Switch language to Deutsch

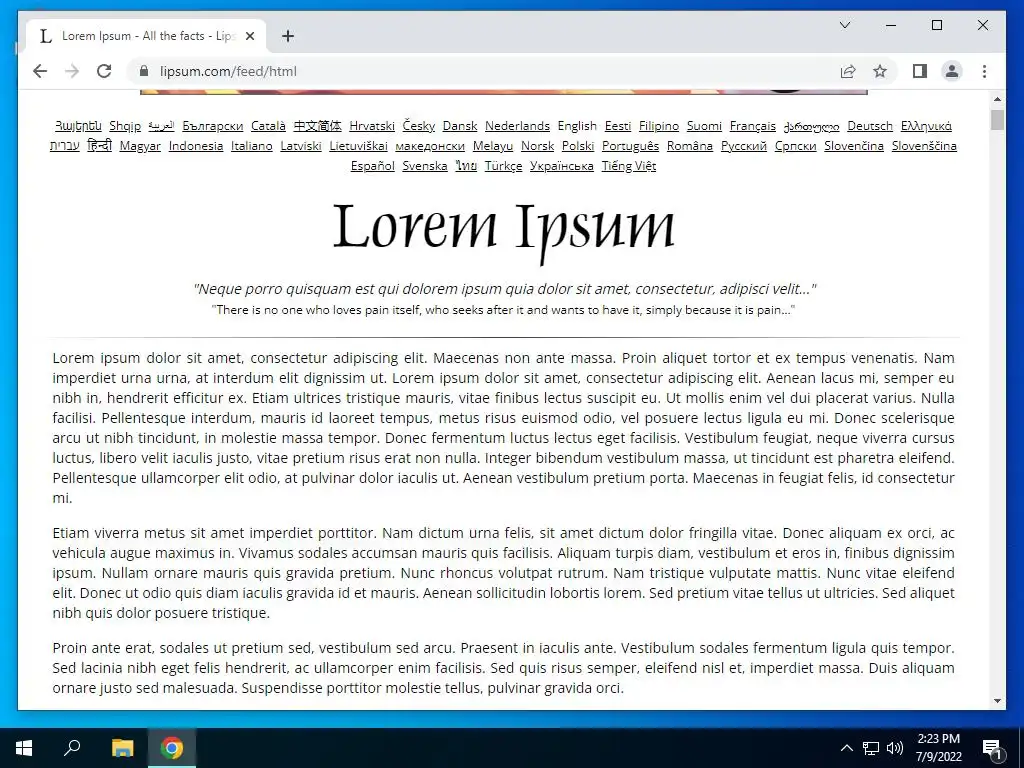coord(870,126)
